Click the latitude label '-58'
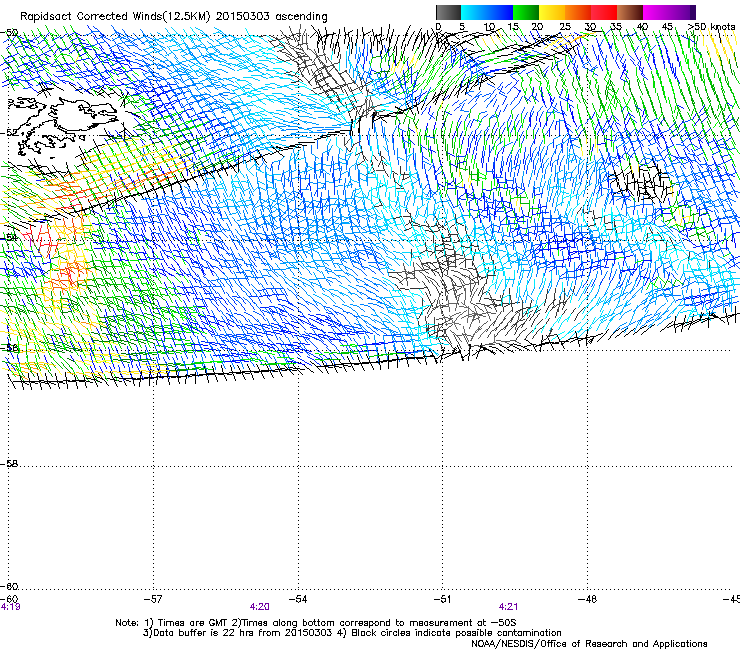The width and height of the screenshot is (740, 650). 9,464
